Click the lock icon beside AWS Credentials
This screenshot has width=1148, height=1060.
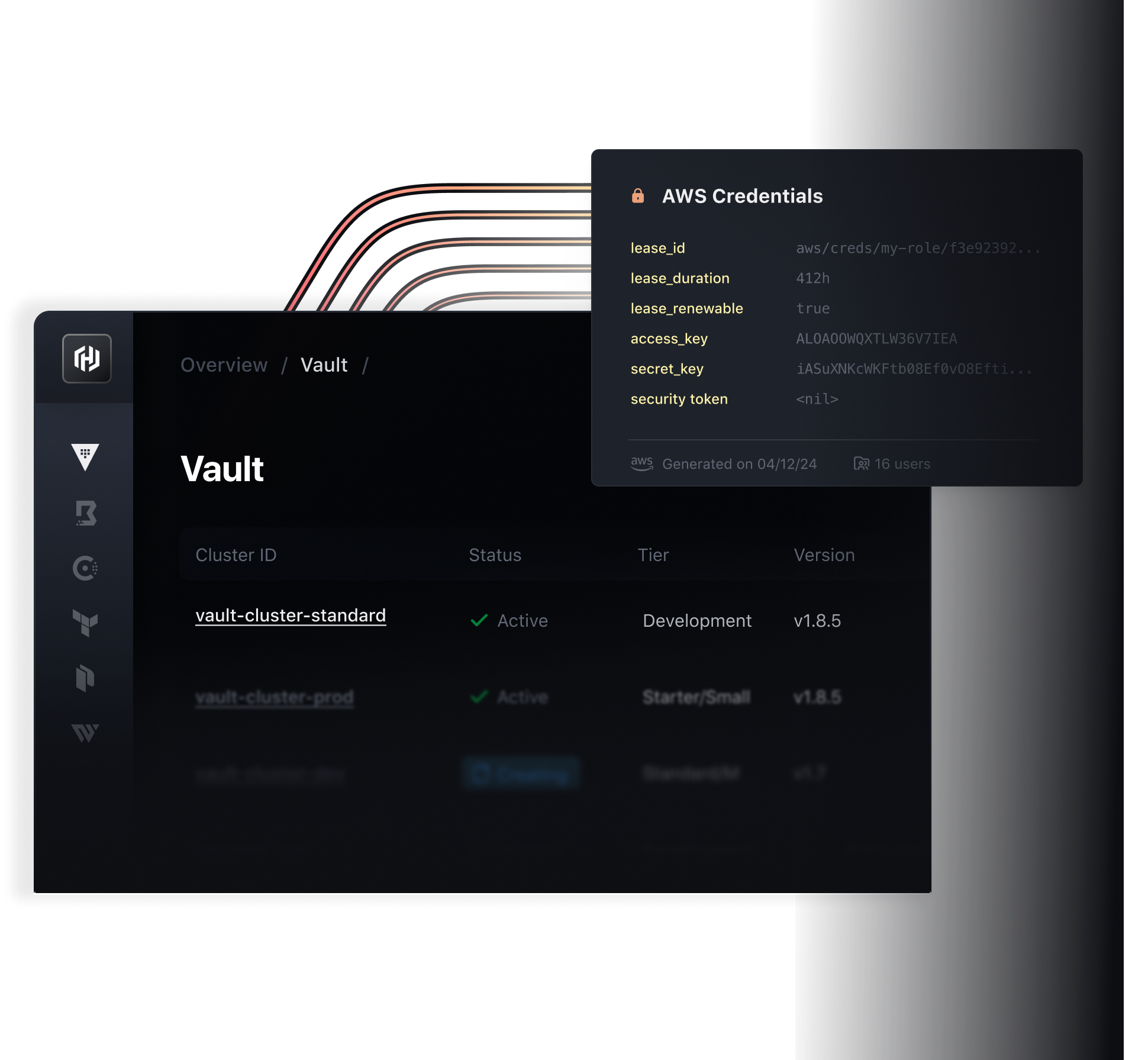[638, 196]
